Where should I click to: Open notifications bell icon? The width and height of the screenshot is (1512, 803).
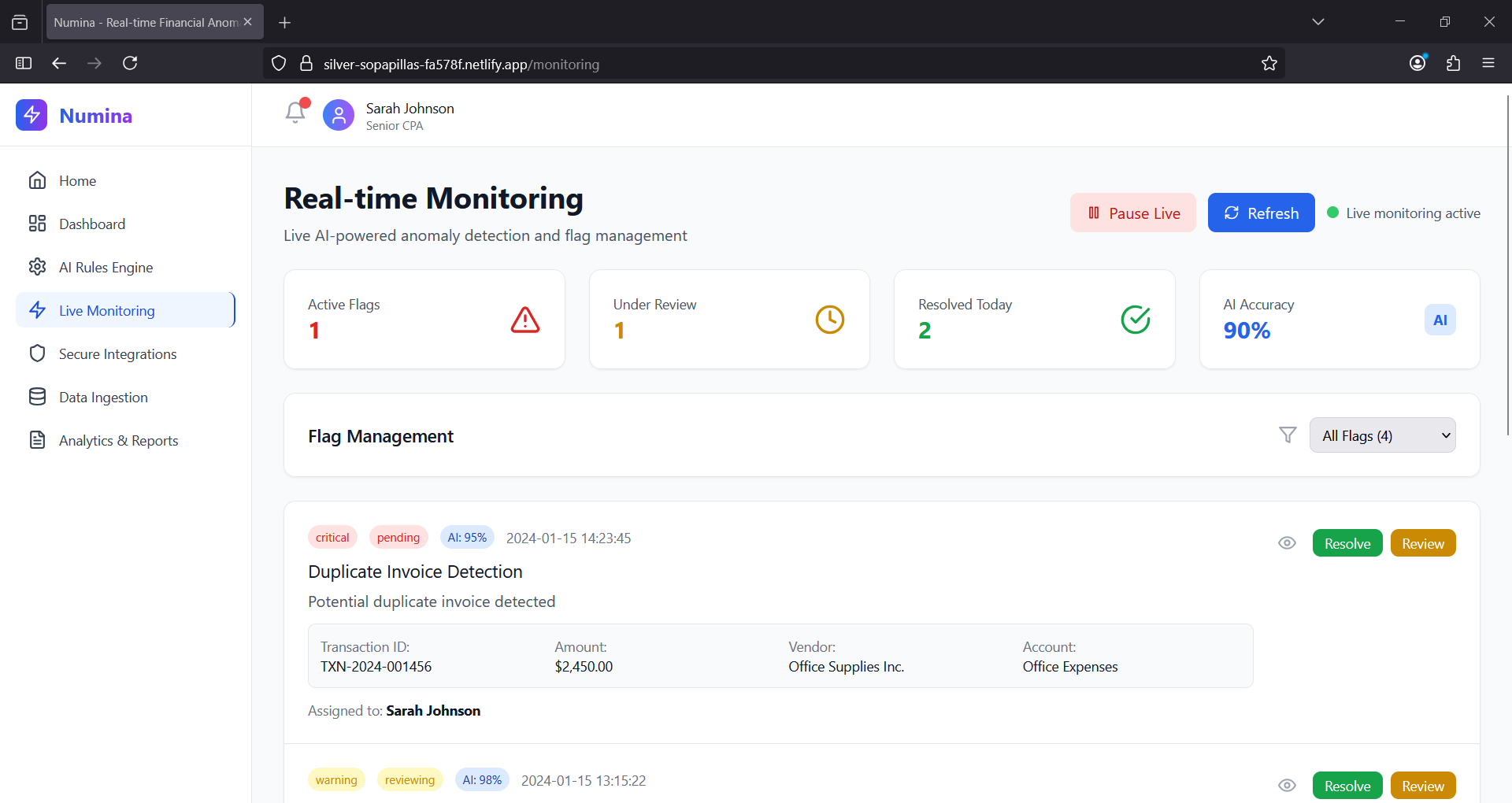tap(295, 113)
